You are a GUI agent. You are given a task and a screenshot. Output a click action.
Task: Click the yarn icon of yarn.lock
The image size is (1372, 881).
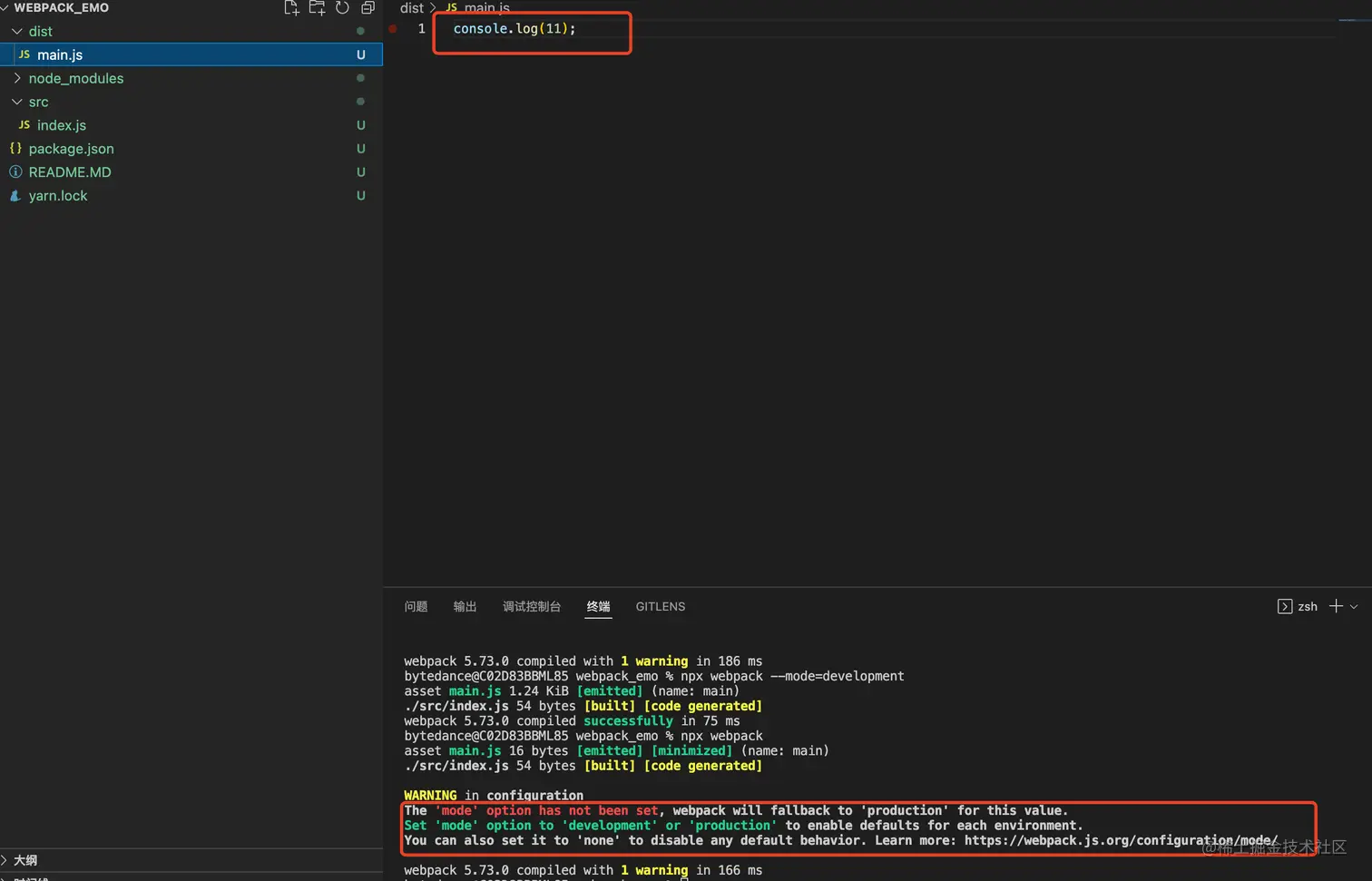pyautogui.click(x=15, y=195)
